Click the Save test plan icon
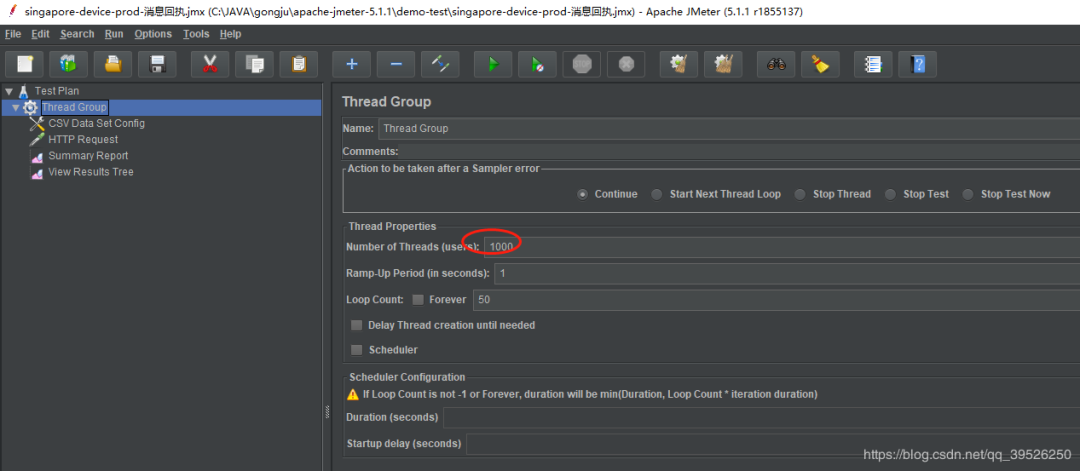The height and width of the screenshot is (471, 1080). [x=157, y=64]
